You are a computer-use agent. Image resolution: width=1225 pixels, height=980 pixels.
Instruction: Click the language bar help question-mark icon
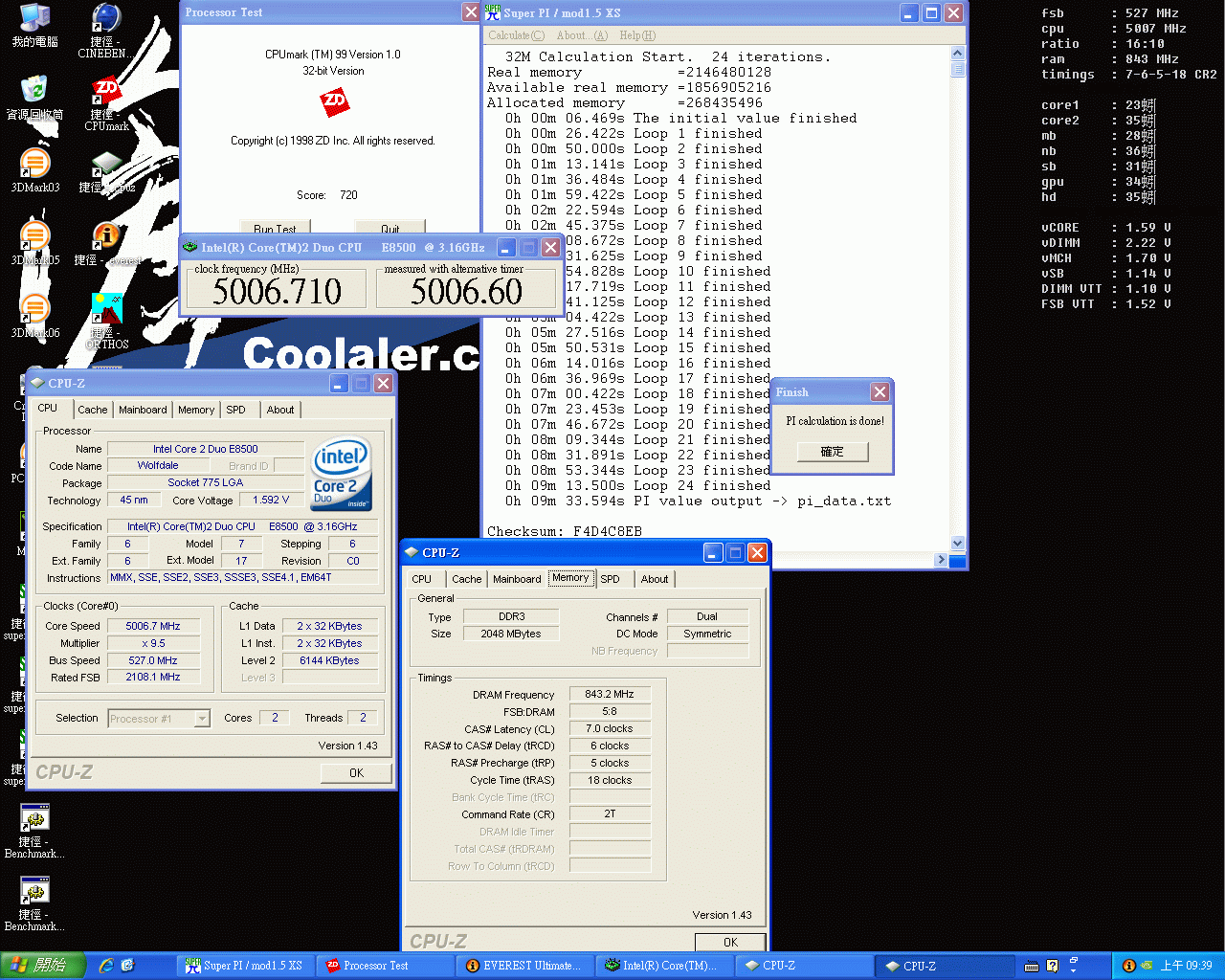pos(1053,966)
